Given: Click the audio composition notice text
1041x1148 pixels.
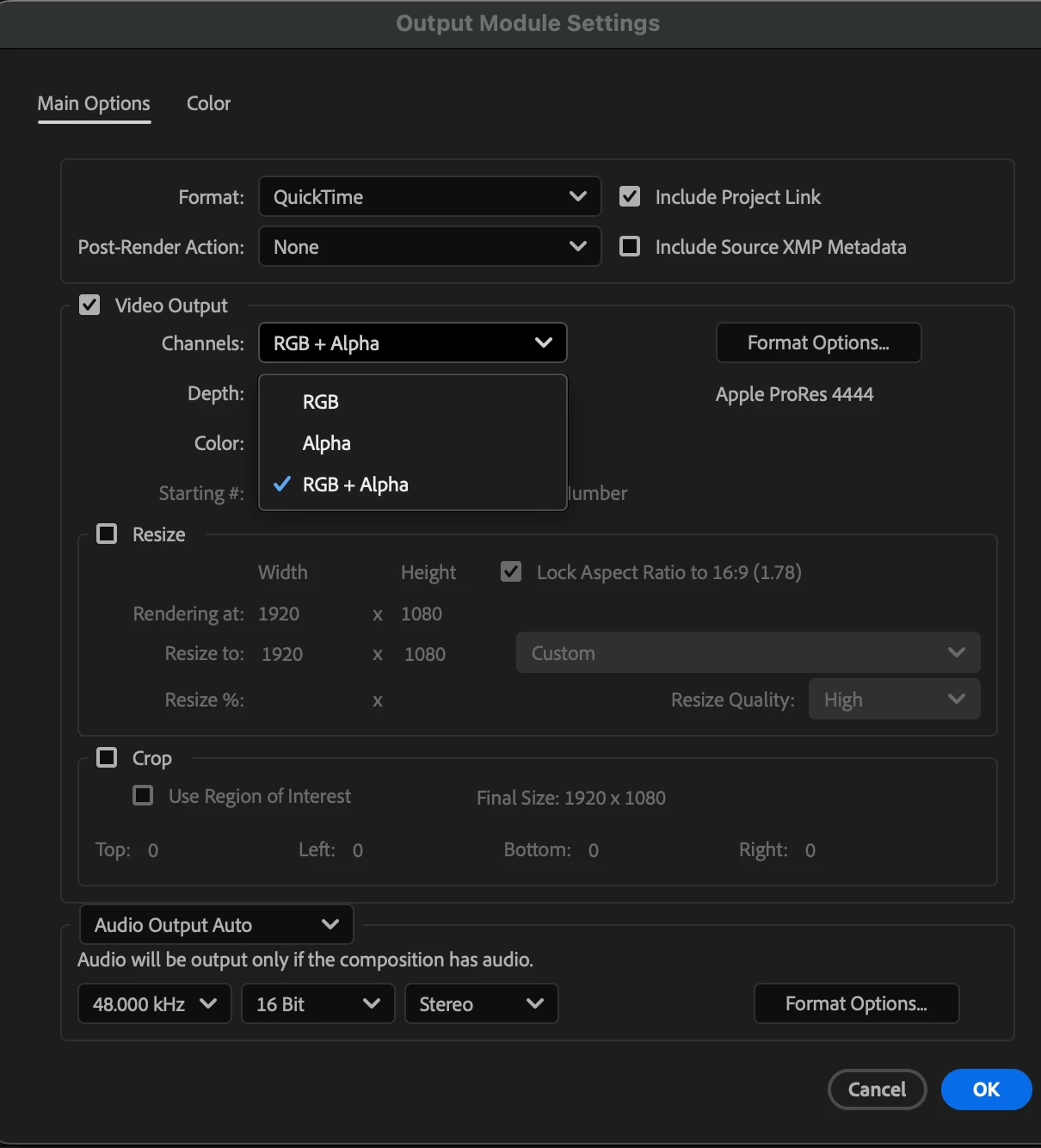Looking at the screenshot, I should click(305, 960).
